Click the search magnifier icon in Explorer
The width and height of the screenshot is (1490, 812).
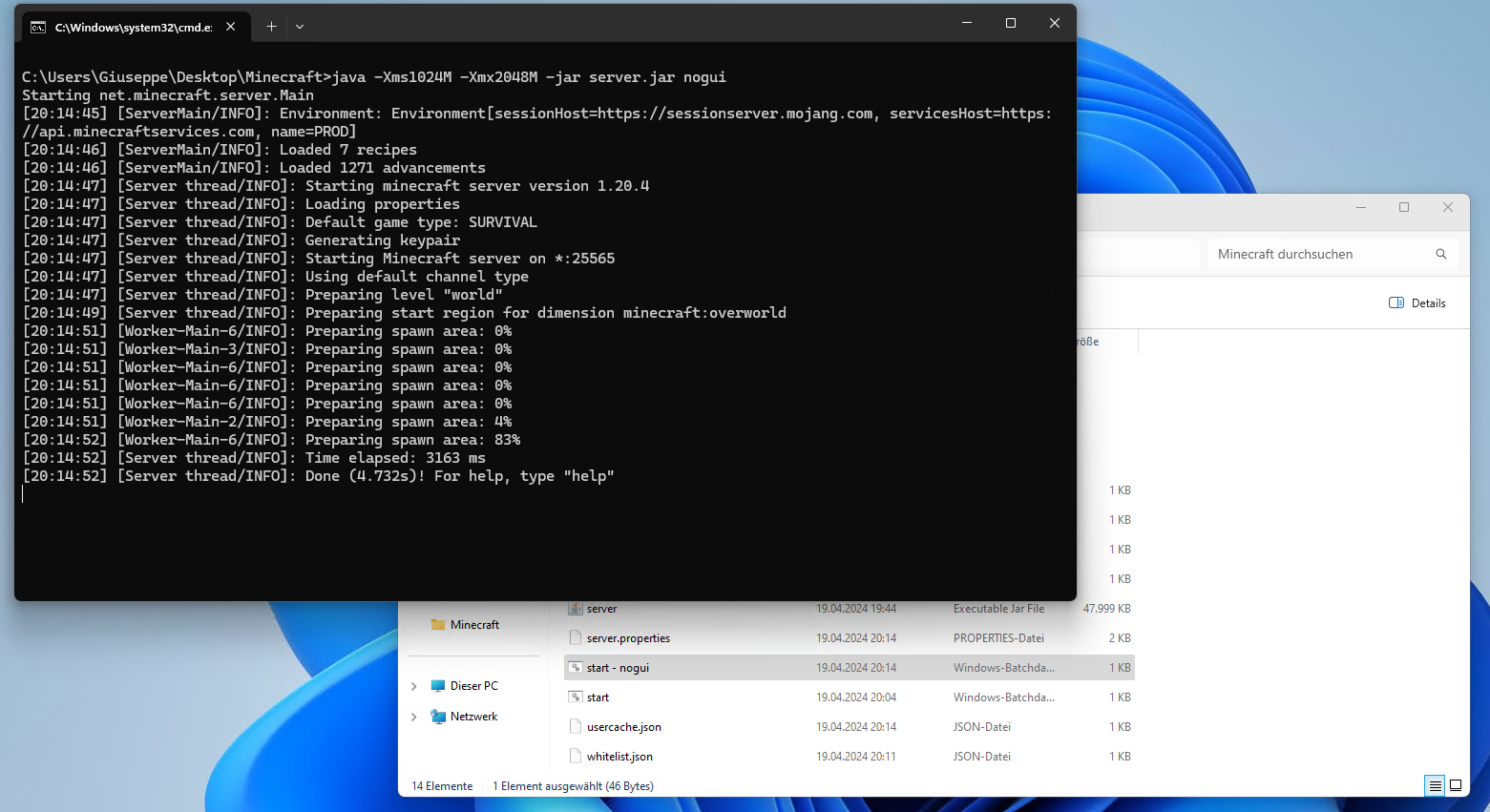point(1441,254)
